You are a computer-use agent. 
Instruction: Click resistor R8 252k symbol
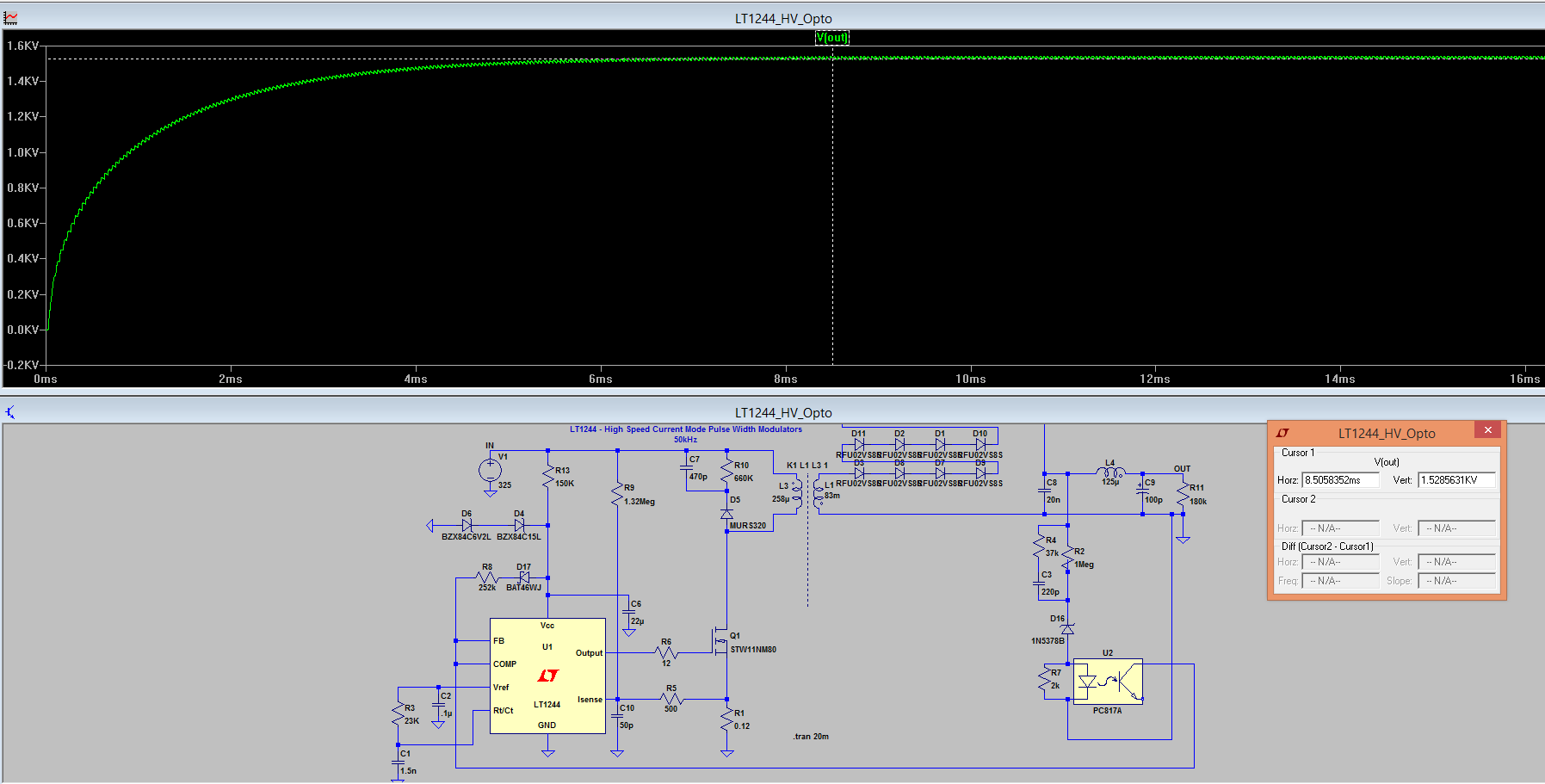[487, 577]
